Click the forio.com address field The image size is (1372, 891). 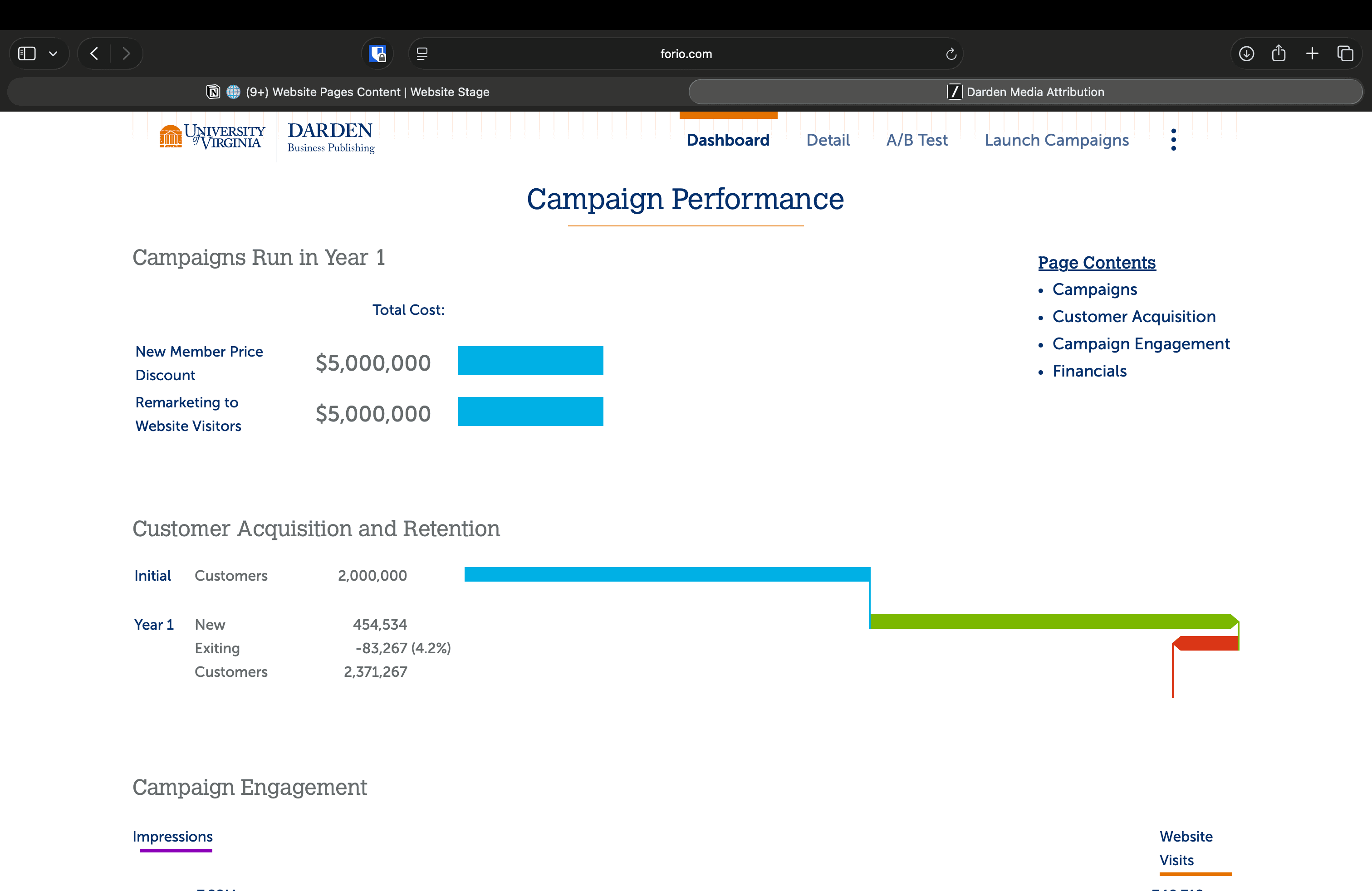[x=686, y=54]
